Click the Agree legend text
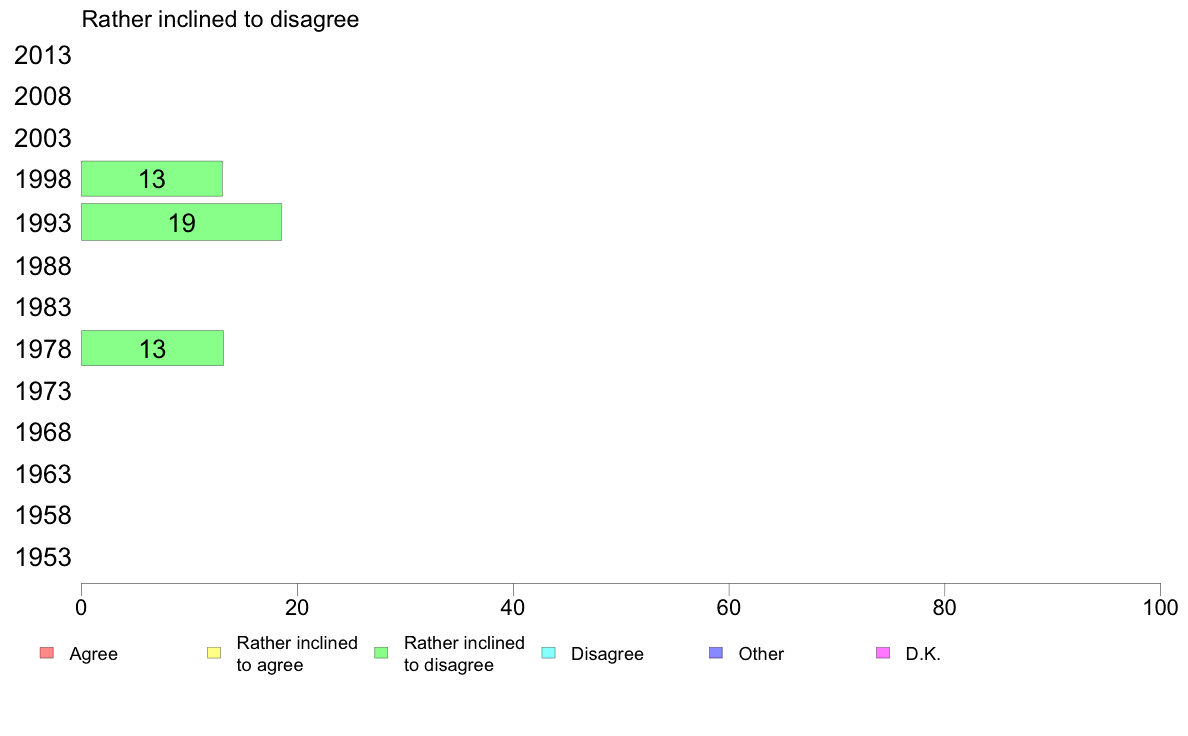The width and height of the screenshot is (1188, 736). click(x=93, y=653)
